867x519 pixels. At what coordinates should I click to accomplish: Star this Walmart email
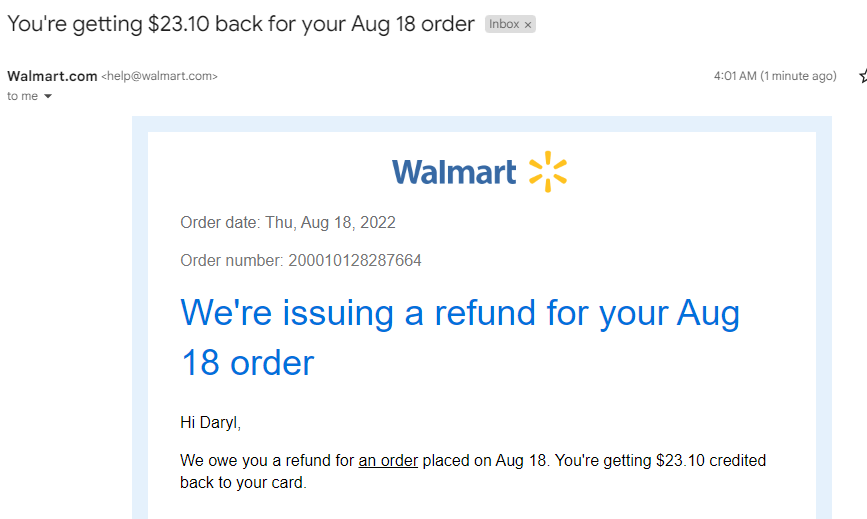point(864,76)
